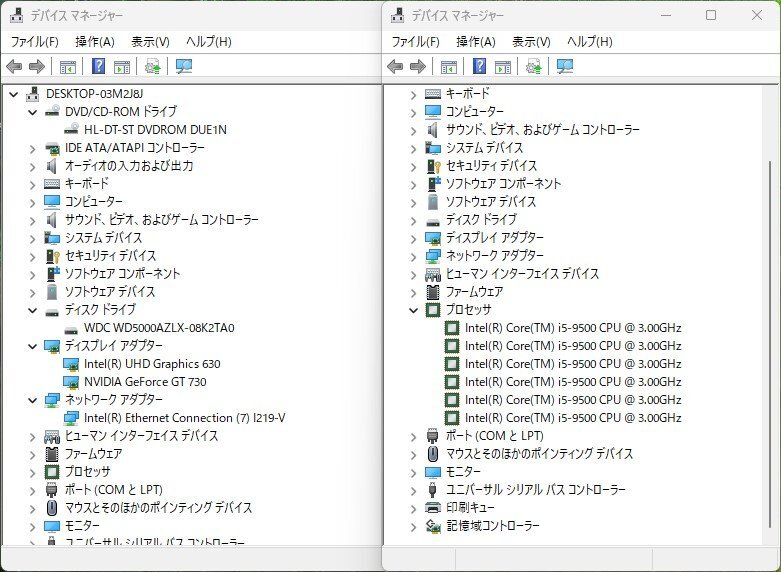Open 表示(V) menu in left window
The width and height of the screenshot is (781, 572).
click(150, 41)
